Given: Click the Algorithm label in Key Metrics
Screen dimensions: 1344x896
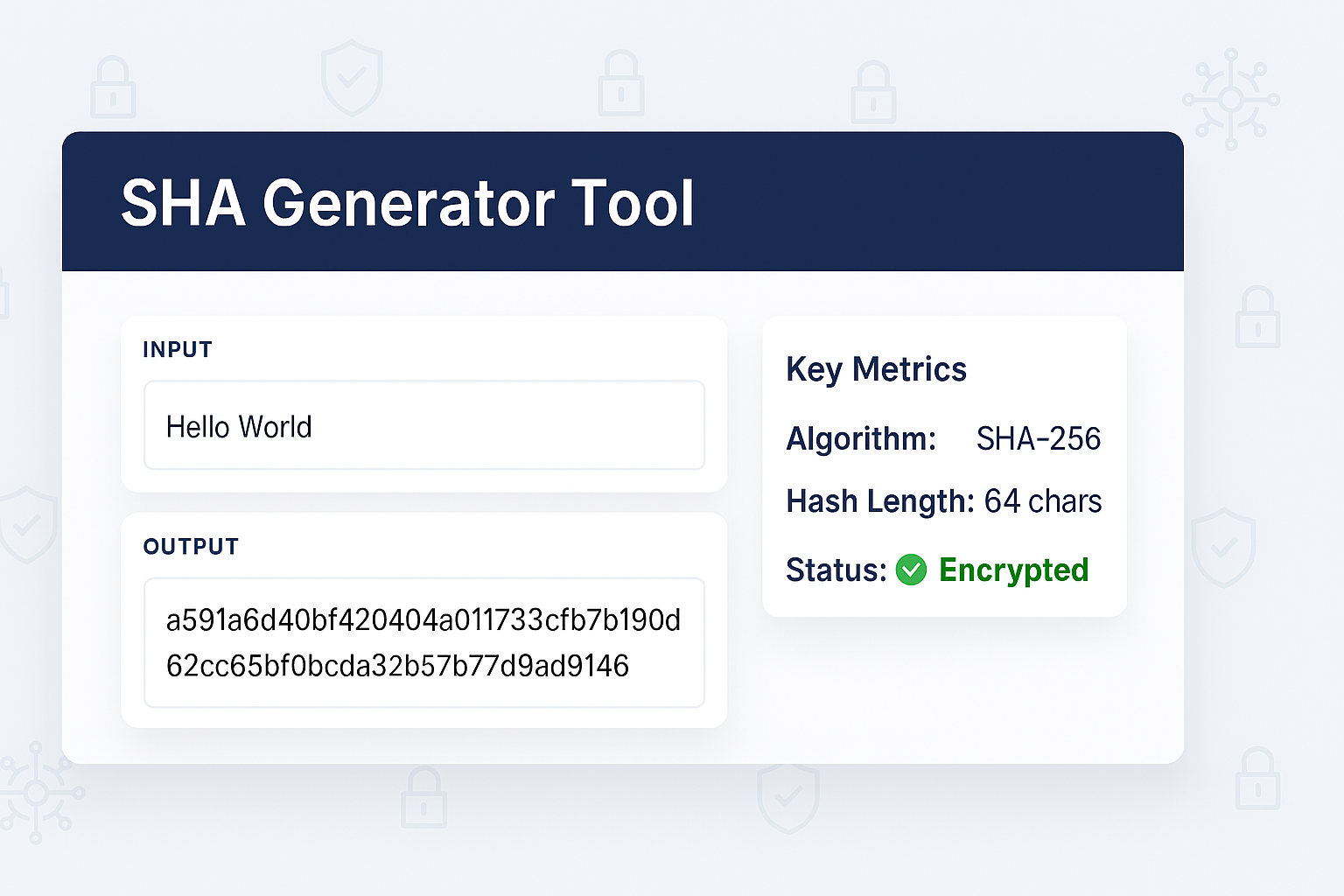Looking at the screenshot, I should click(861, 438).
